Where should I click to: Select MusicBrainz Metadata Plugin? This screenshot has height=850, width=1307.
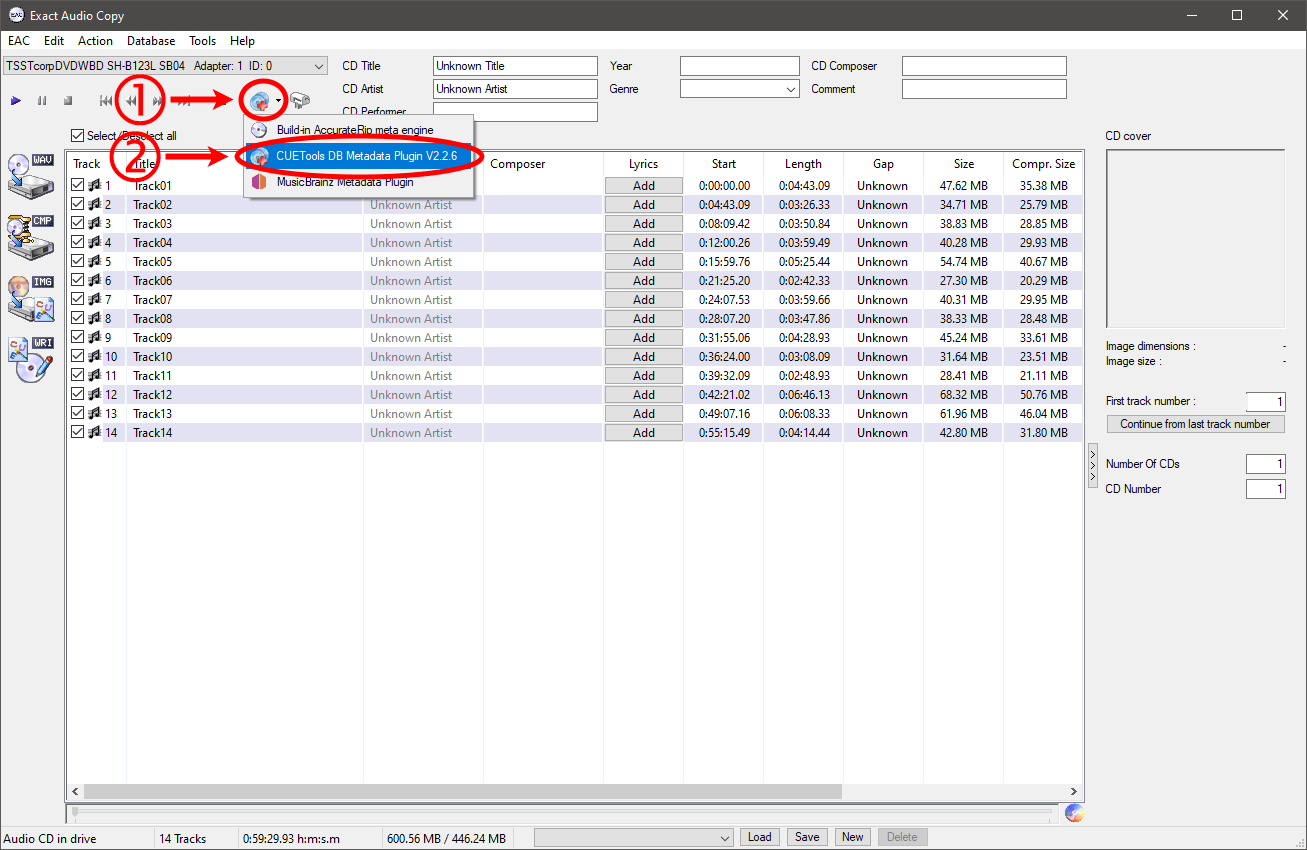[358, 182]
